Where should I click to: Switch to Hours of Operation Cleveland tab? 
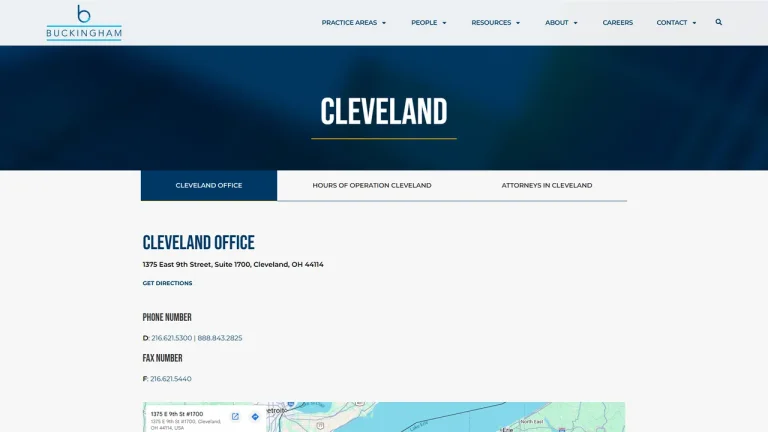372,185
